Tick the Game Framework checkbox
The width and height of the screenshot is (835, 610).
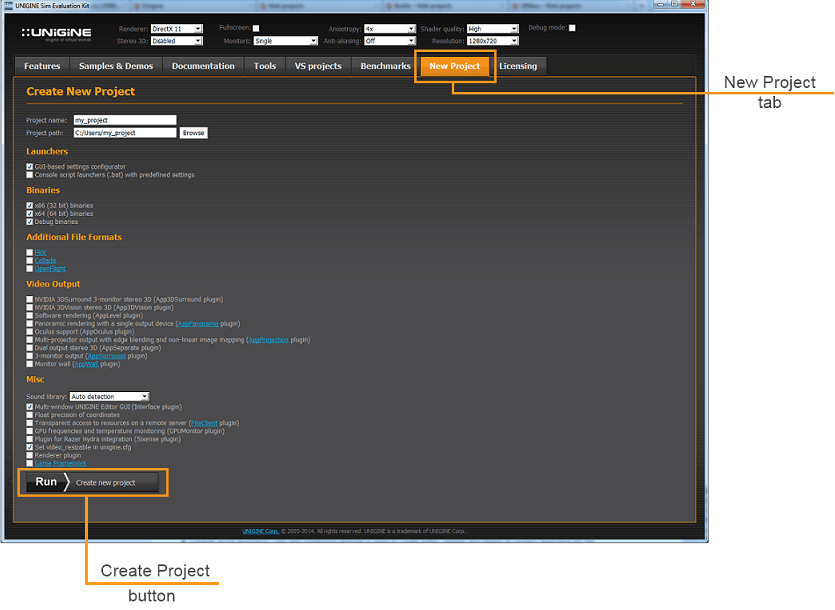click(x=30, y=463)
